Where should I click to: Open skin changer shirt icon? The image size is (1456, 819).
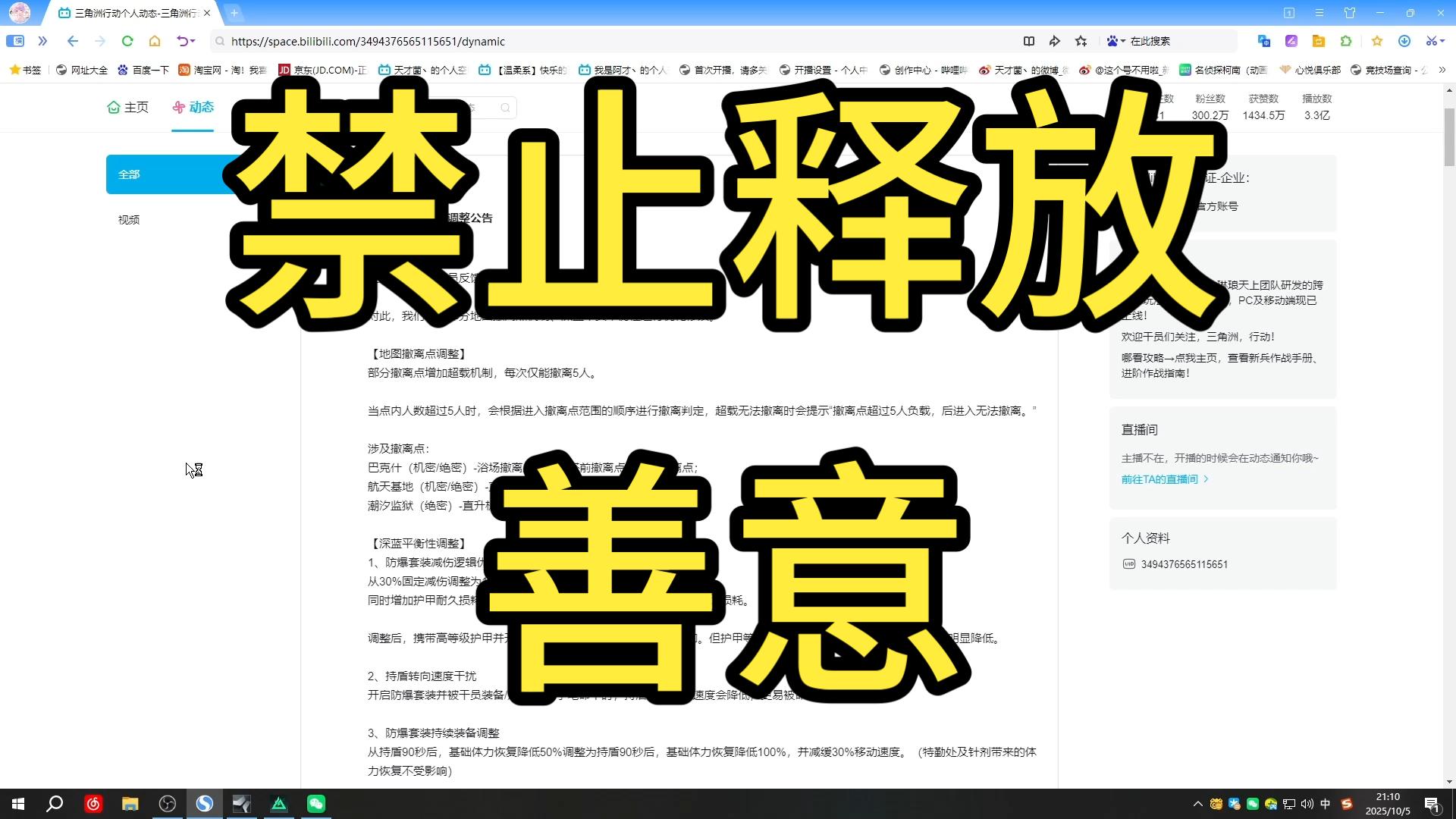pyautogui.click(x=1350, y=13)
